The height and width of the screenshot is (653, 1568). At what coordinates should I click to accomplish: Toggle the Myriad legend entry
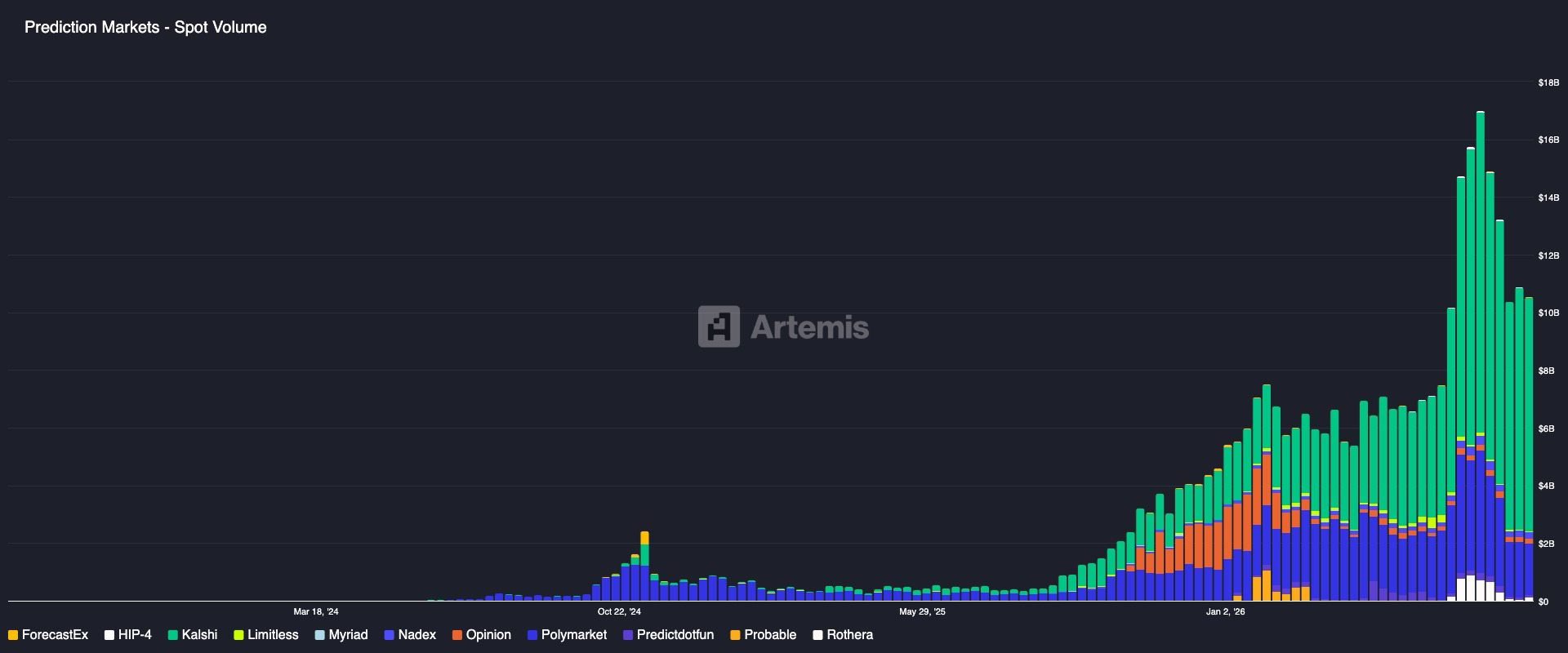coord(341,635)
